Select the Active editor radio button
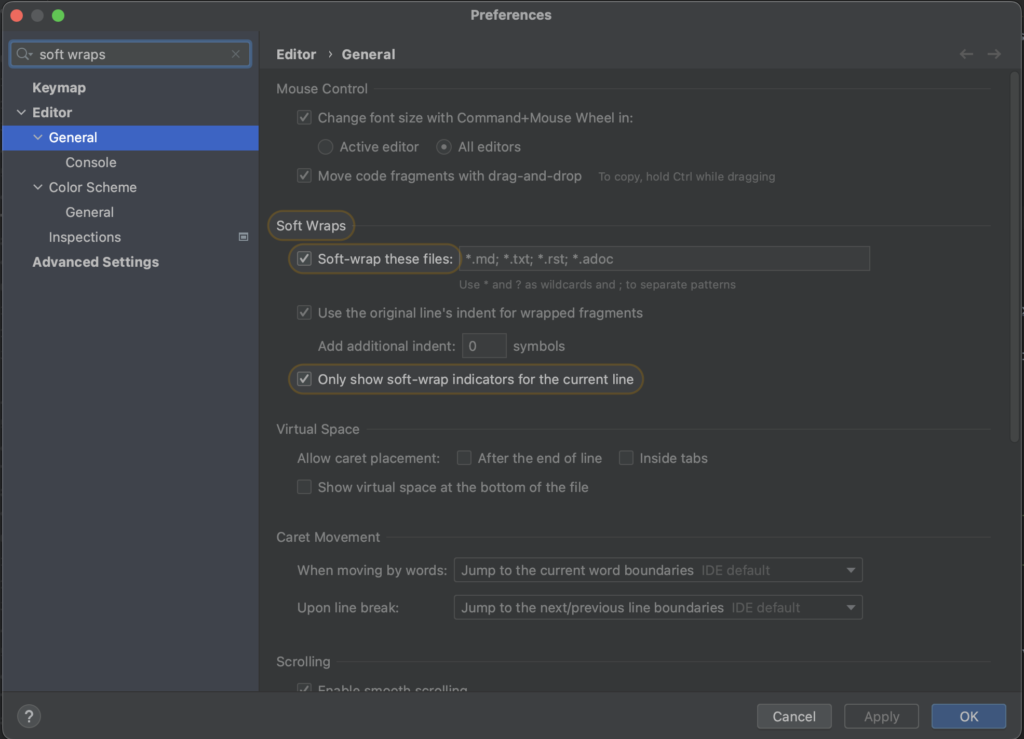Screen dimensions: 1024x739 [325, 146]
